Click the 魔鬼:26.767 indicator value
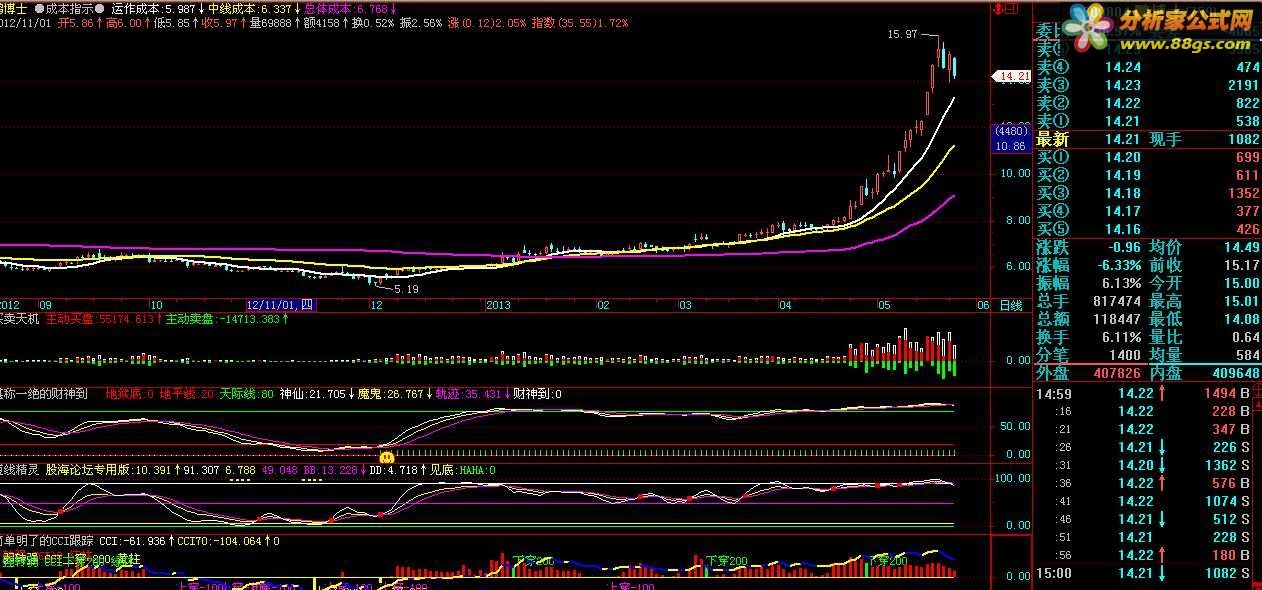This screenshot has height=590, width=1262. (x=390, y=394)
